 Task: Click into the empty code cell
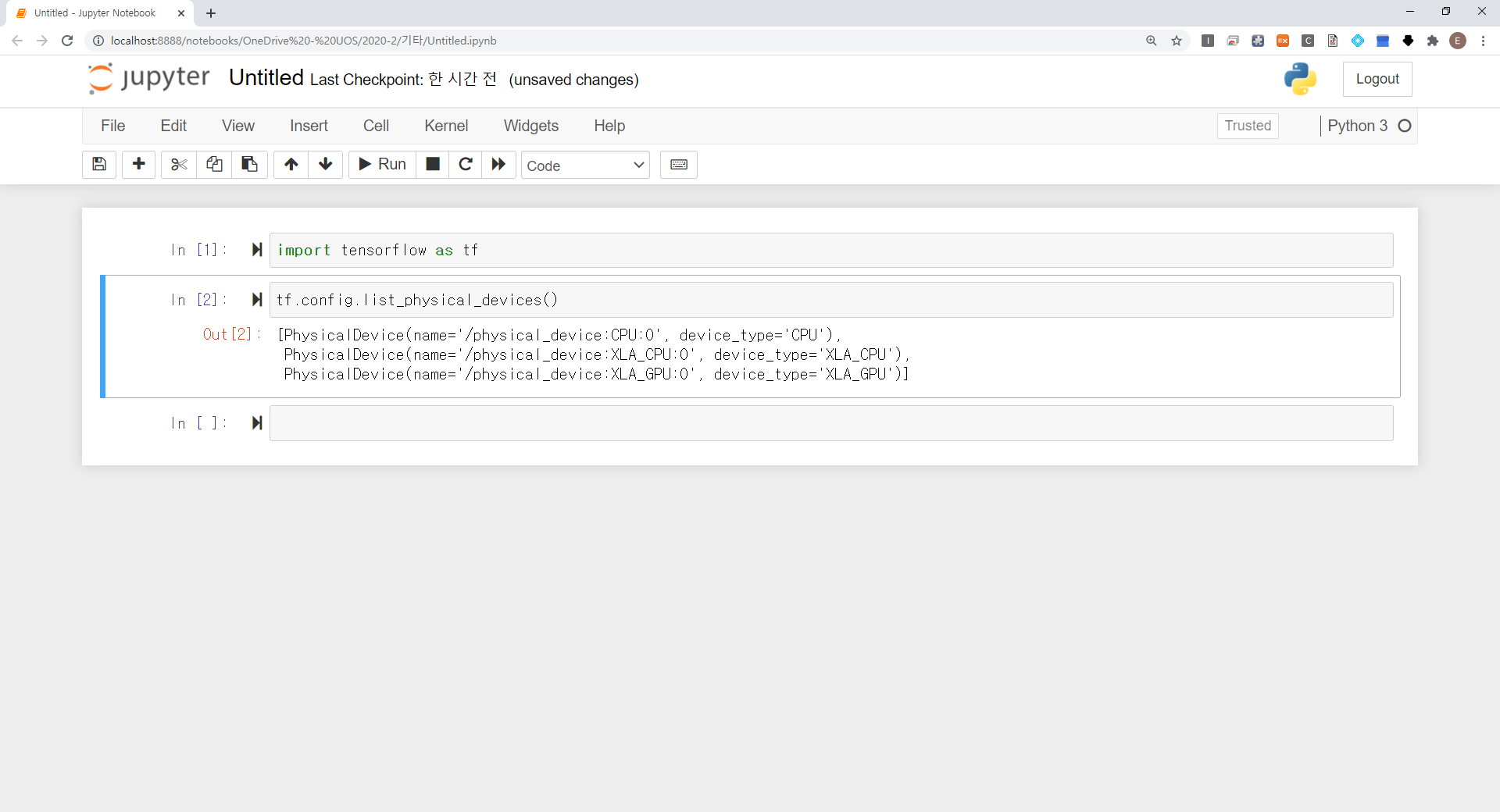831,423
